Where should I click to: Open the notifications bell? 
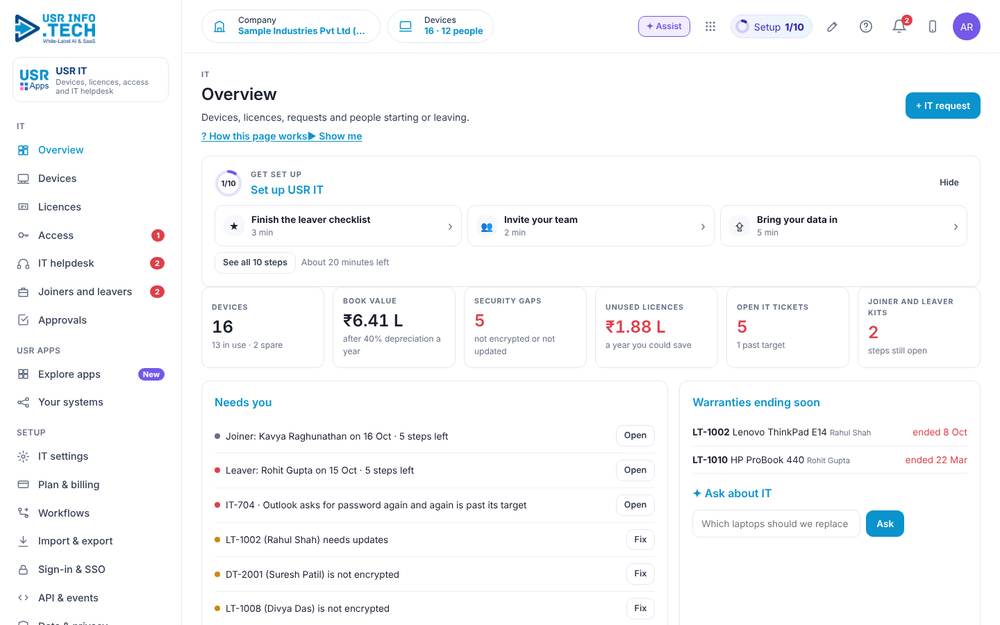[x=899, y=27]
